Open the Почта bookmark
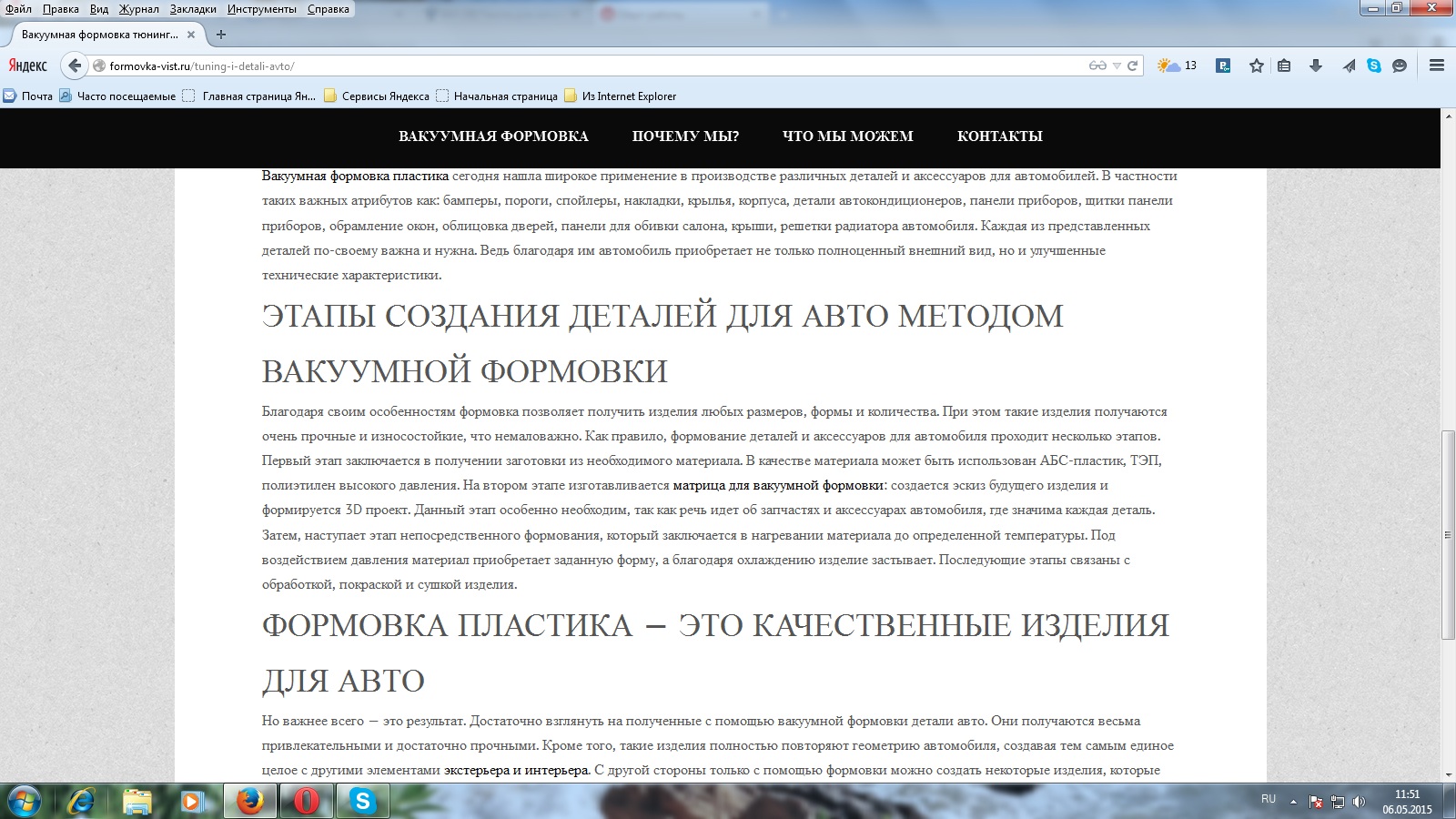The width and height of the screenshot is (1456, 819). (28, 96)
